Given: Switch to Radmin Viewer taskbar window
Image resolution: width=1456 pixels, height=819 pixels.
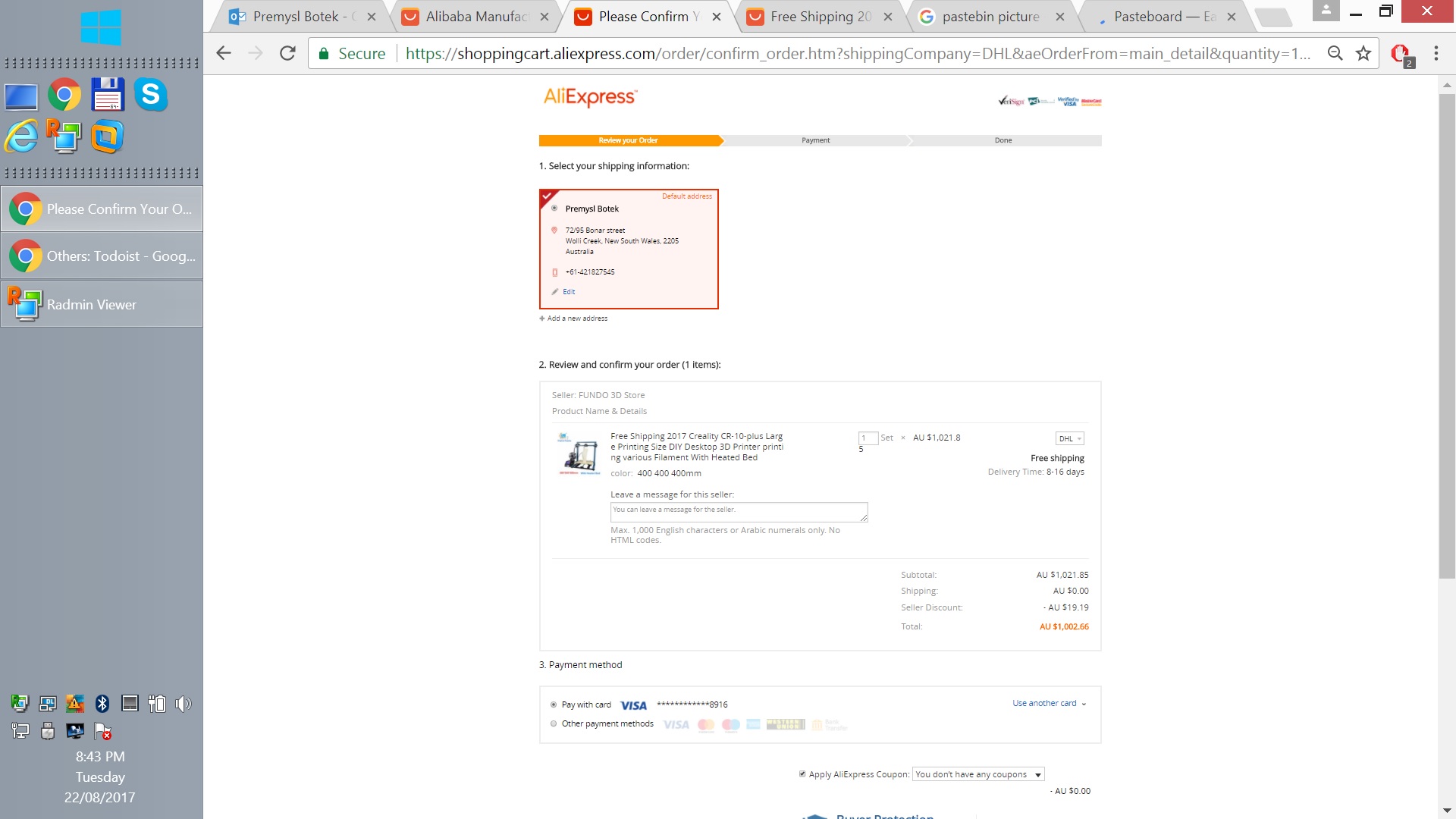Looking at the screenshot, I should coord(102,304).
